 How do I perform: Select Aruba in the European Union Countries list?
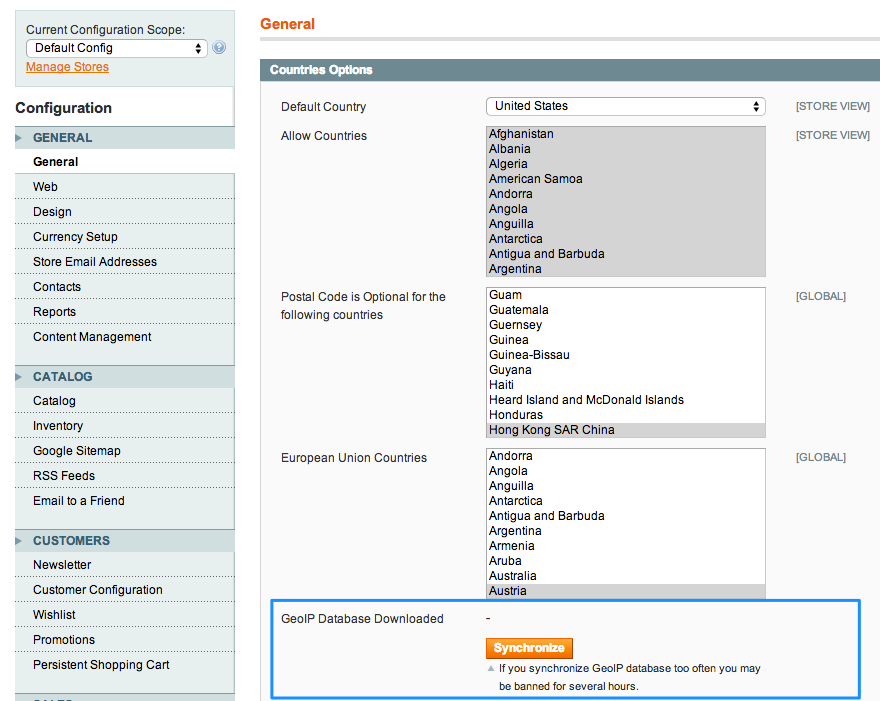tap(625, 561)
